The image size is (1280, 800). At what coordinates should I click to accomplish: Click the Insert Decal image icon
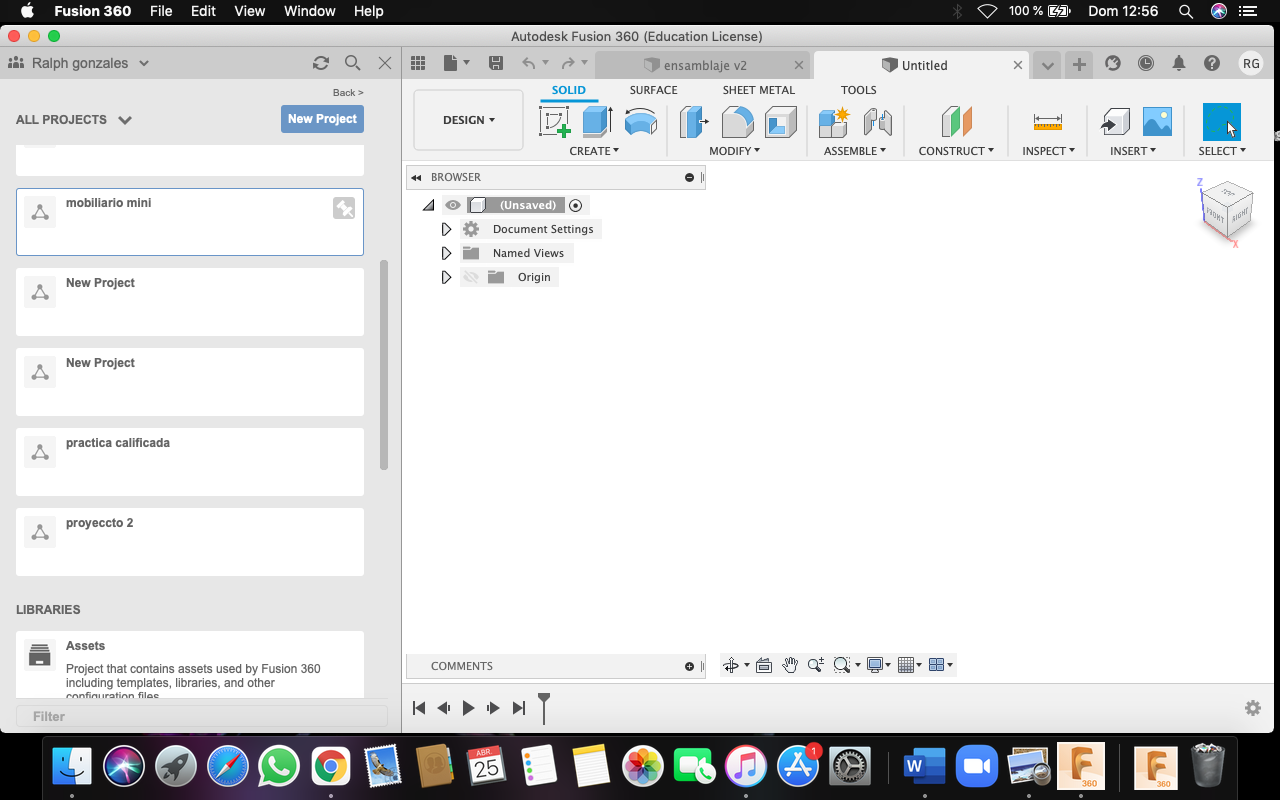(1157, 122)
